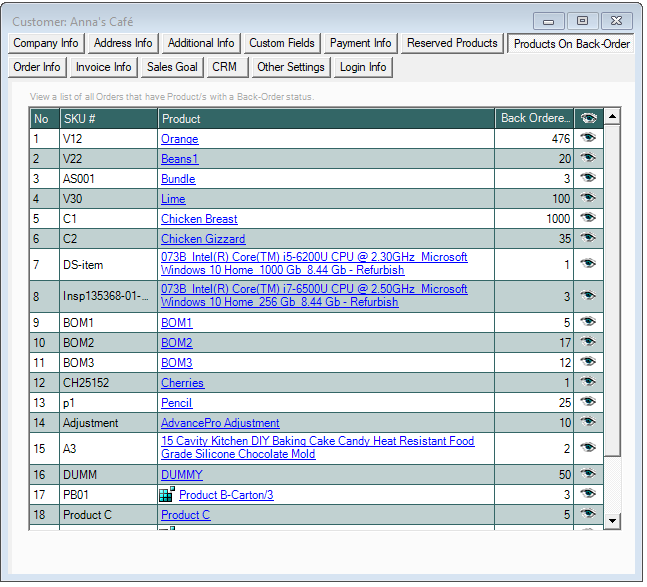Screen dimensions: 647x587
Task: Click the Beans1 product link
Action: coord(180,159)
